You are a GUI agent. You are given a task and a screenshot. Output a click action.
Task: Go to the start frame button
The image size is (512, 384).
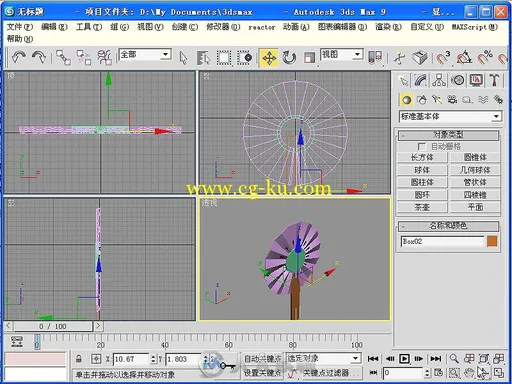[x=373, y=359]
